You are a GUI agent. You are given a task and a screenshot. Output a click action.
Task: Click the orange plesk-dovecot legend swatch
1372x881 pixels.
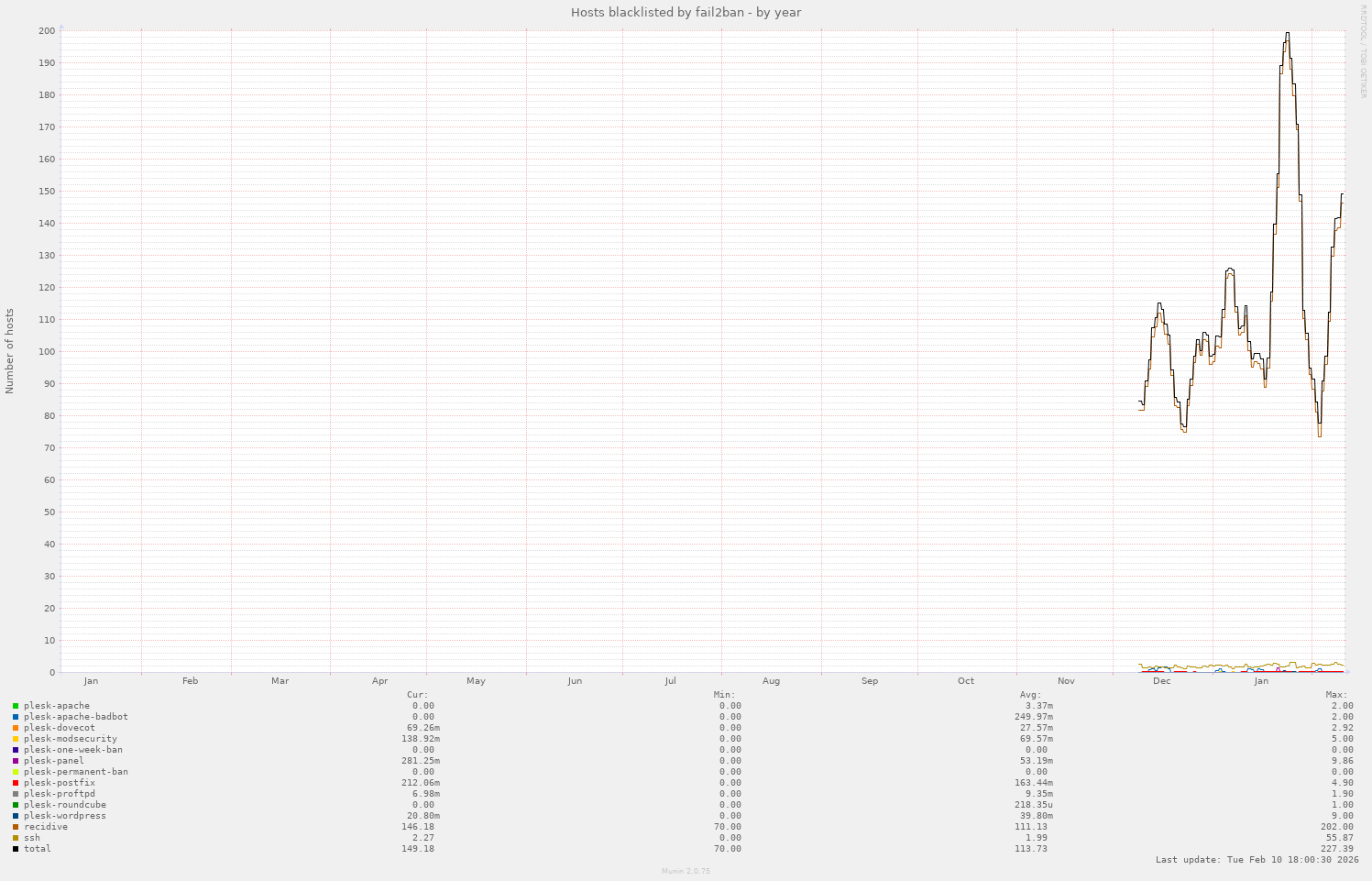tap(16, 728)
